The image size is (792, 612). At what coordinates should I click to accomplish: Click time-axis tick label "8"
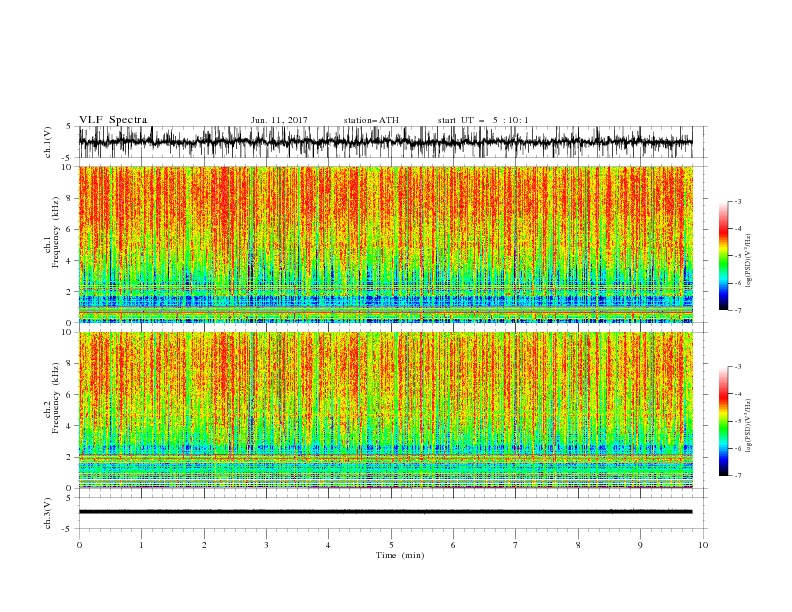coord(578,545)
